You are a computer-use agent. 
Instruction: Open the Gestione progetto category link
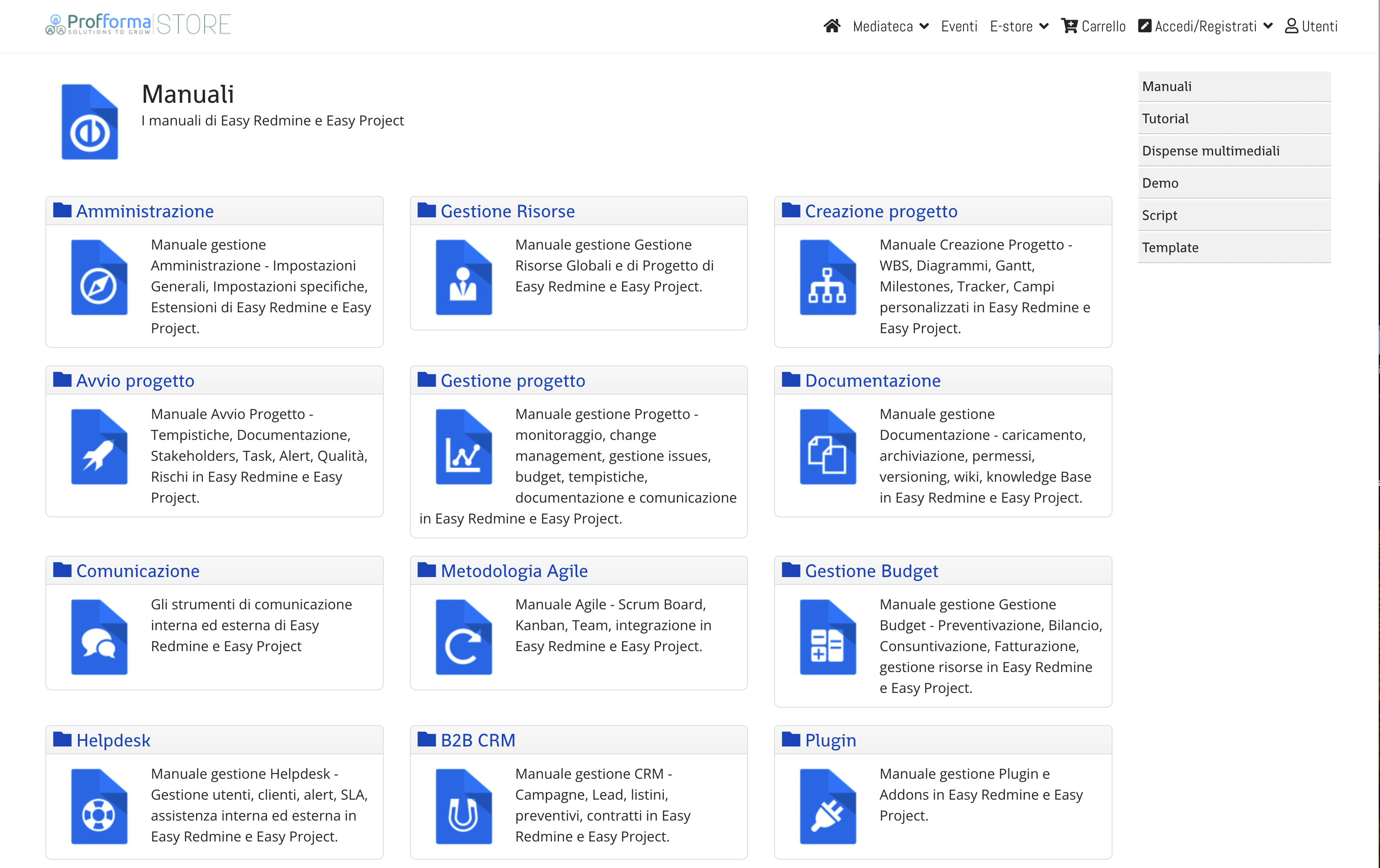513,381
